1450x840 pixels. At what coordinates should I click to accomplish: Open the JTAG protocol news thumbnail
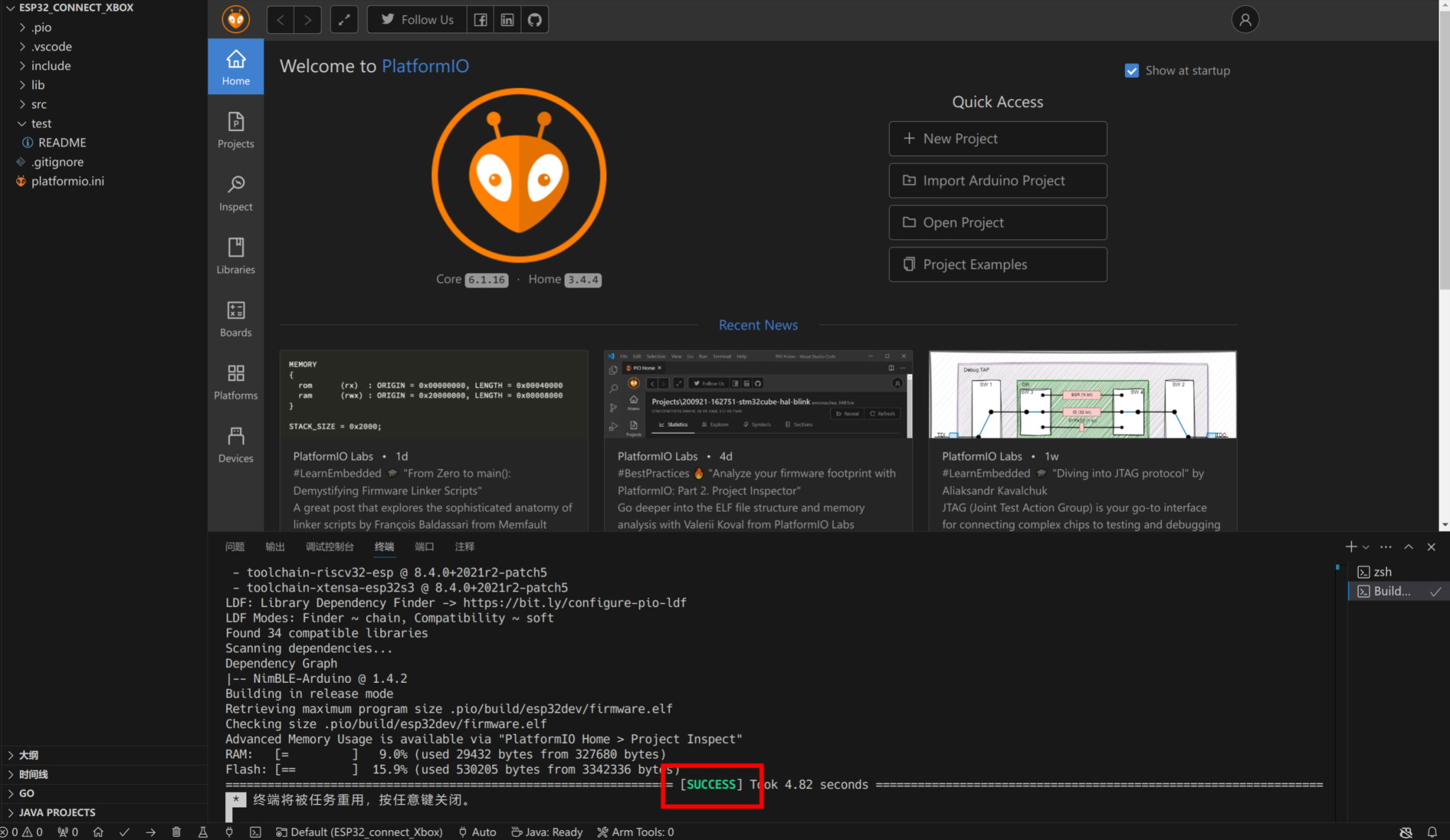click(1082, 394)
